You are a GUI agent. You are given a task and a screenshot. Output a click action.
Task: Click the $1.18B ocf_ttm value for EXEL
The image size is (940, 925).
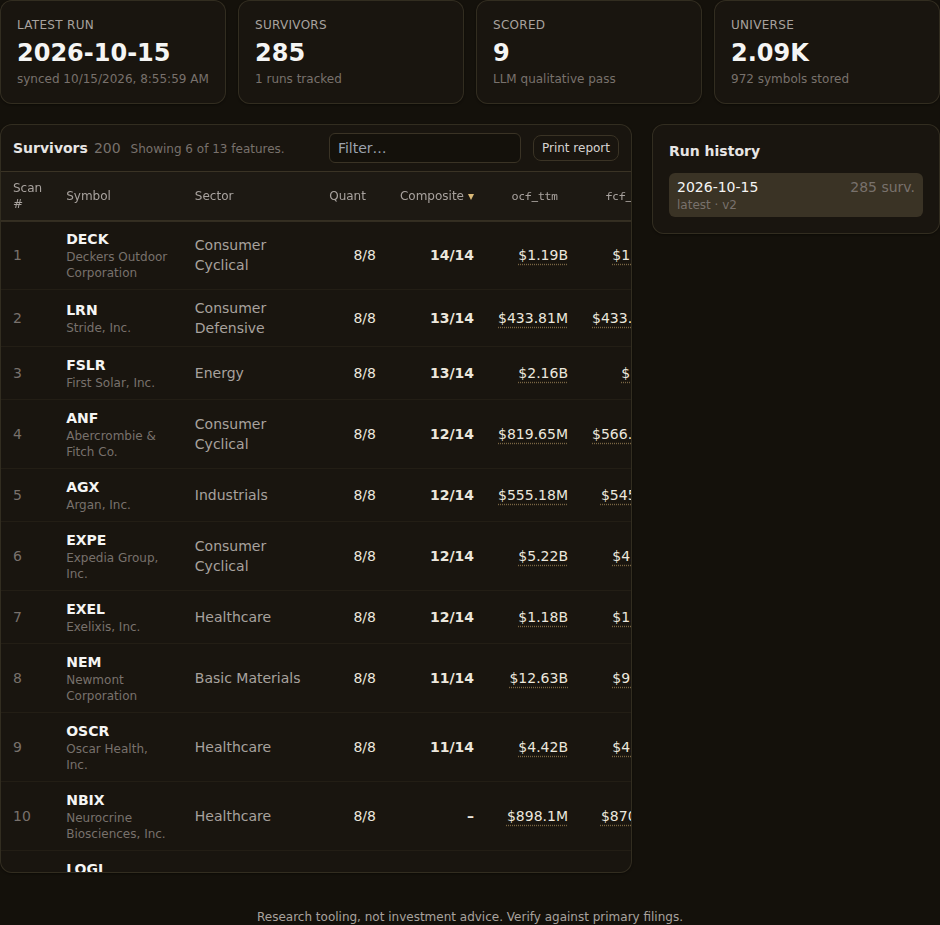(543, 617)
